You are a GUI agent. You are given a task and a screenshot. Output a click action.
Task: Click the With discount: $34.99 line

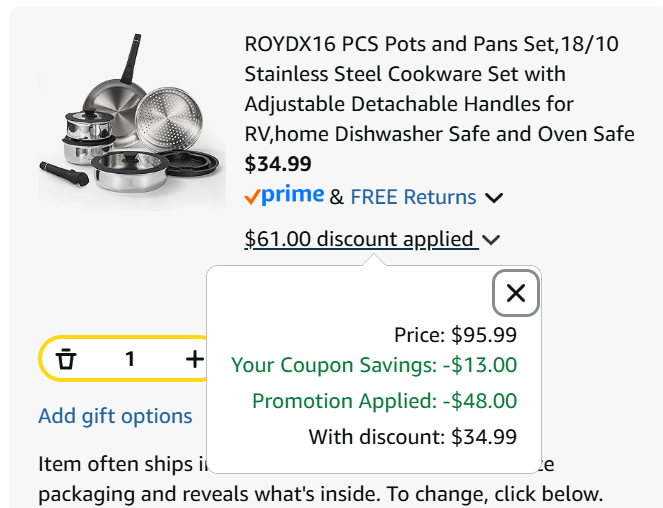click(x=412, y=436)
